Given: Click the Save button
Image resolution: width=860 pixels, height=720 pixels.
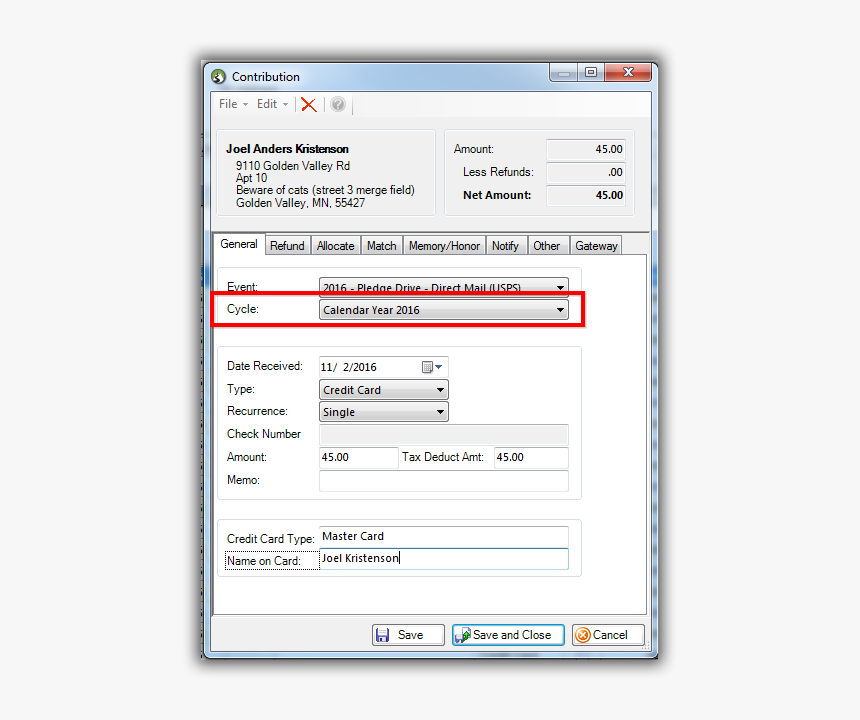Looking at the screenshot, I should point(407,635).
